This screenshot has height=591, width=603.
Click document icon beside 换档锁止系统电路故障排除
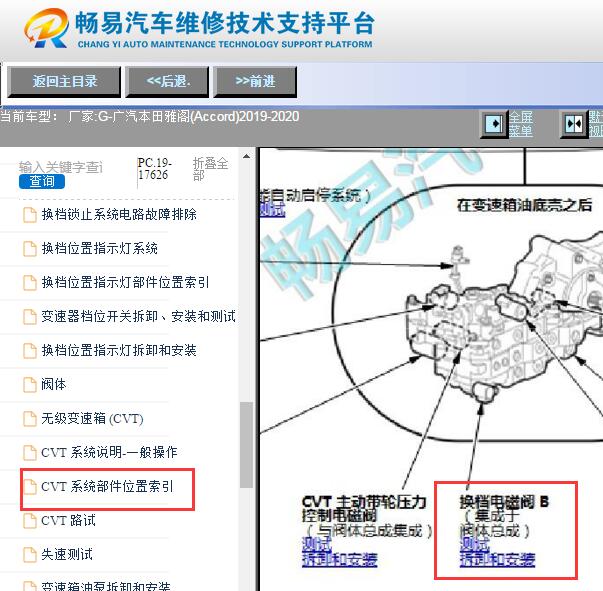pos(30,215)
